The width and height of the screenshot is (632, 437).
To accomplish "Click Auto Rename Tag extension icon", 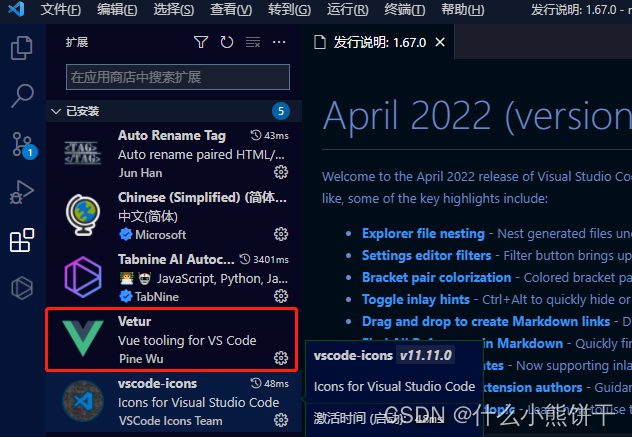I will [x=83, y=154].
